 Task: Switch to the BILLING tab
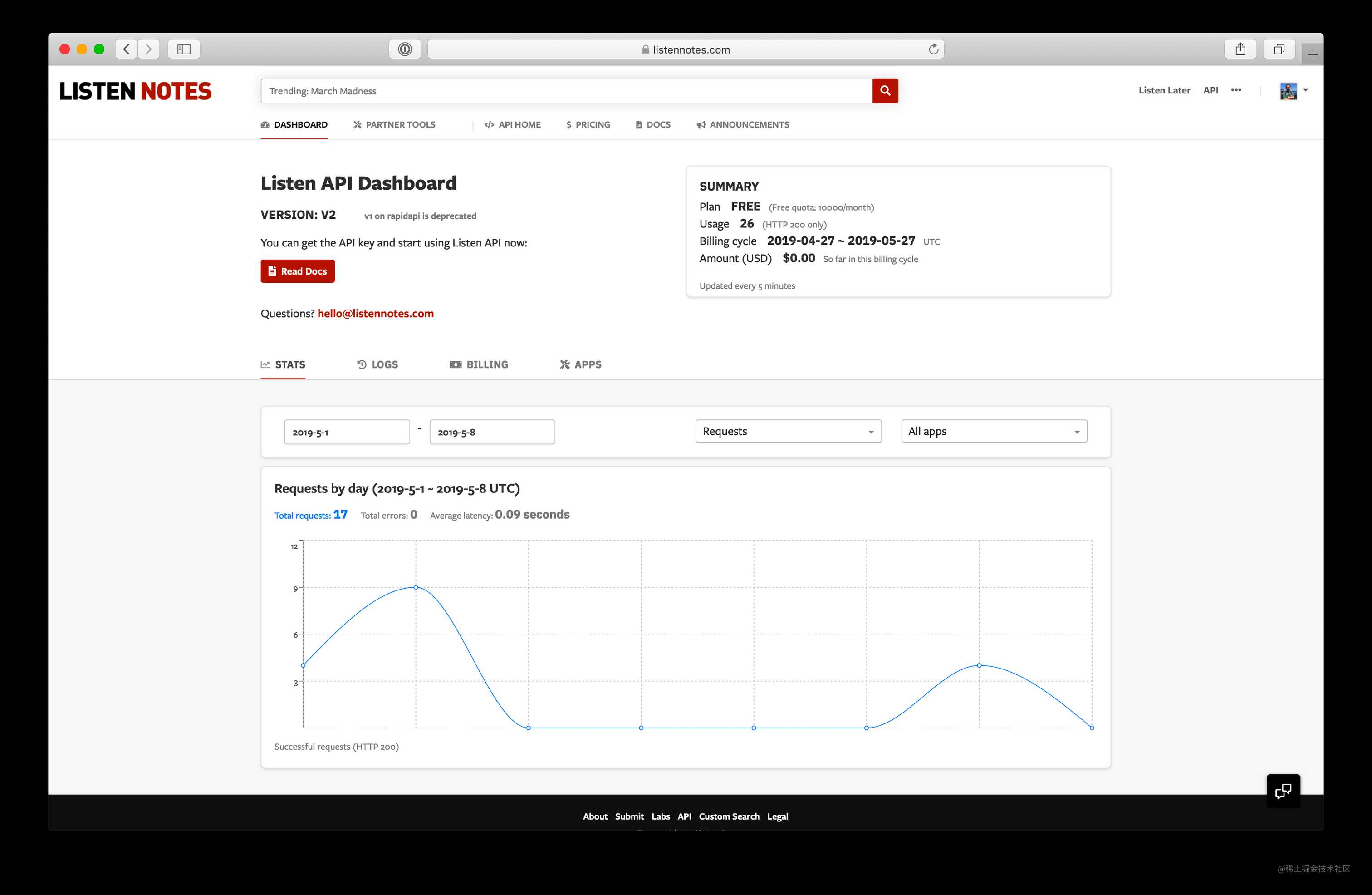pyautogui.click(x=479, y=364)
